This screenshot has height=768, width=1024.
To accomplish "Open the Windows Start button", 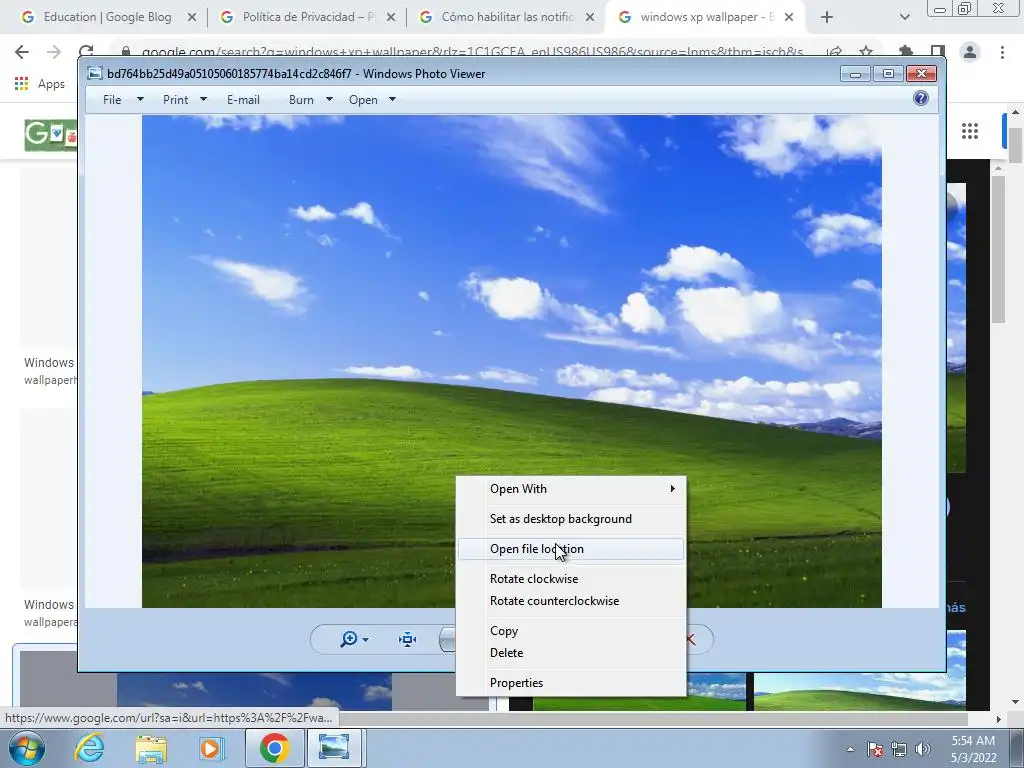I will (x=27, y=748).
